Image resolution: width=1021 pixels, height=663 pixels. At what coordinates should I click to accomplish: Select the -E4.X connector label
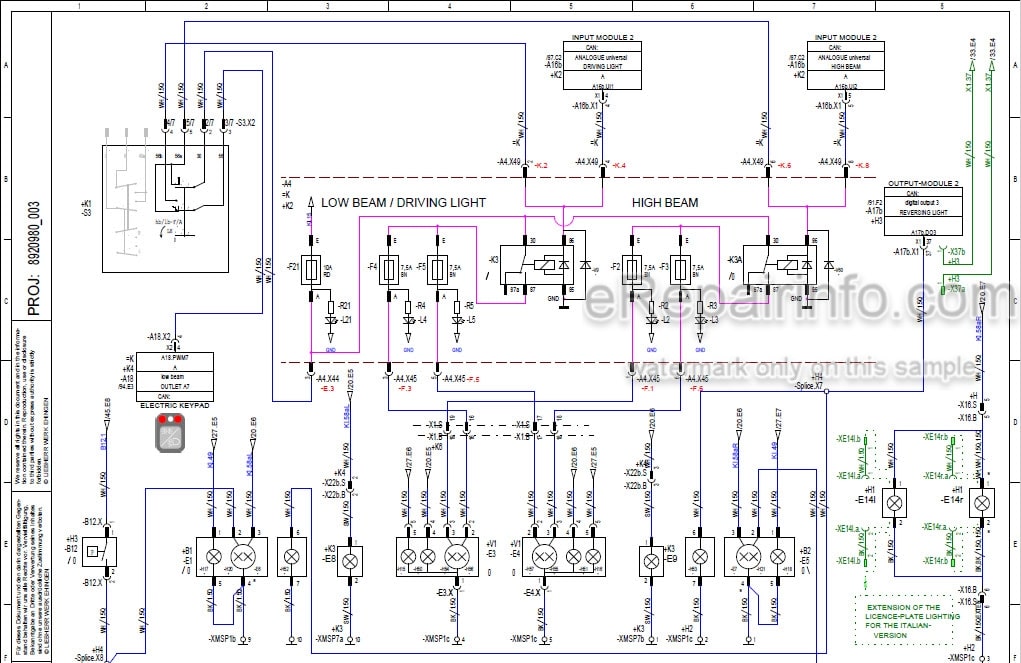(533, 593)
